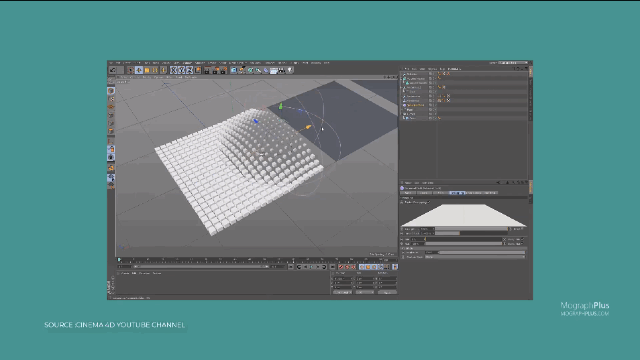Viewport: 640px width, 360px height.
Task: Click the first position field in coordinates manager
Action: coord(344,278)
